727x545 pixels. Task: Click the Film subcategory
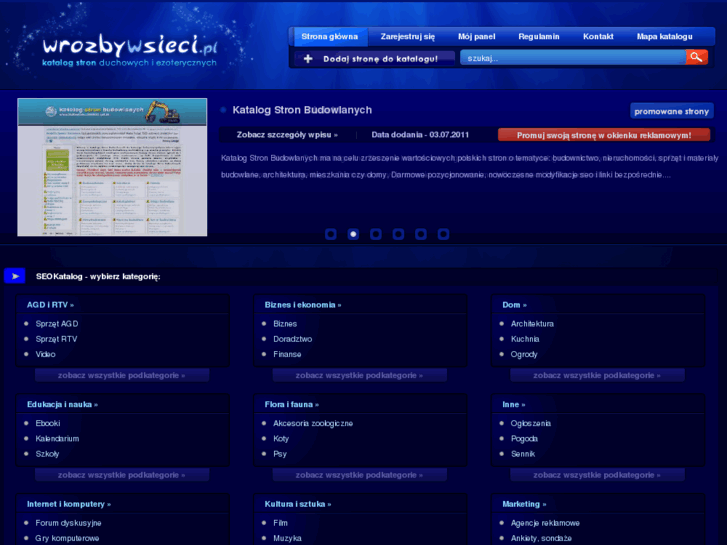click(x=280, y=523)
